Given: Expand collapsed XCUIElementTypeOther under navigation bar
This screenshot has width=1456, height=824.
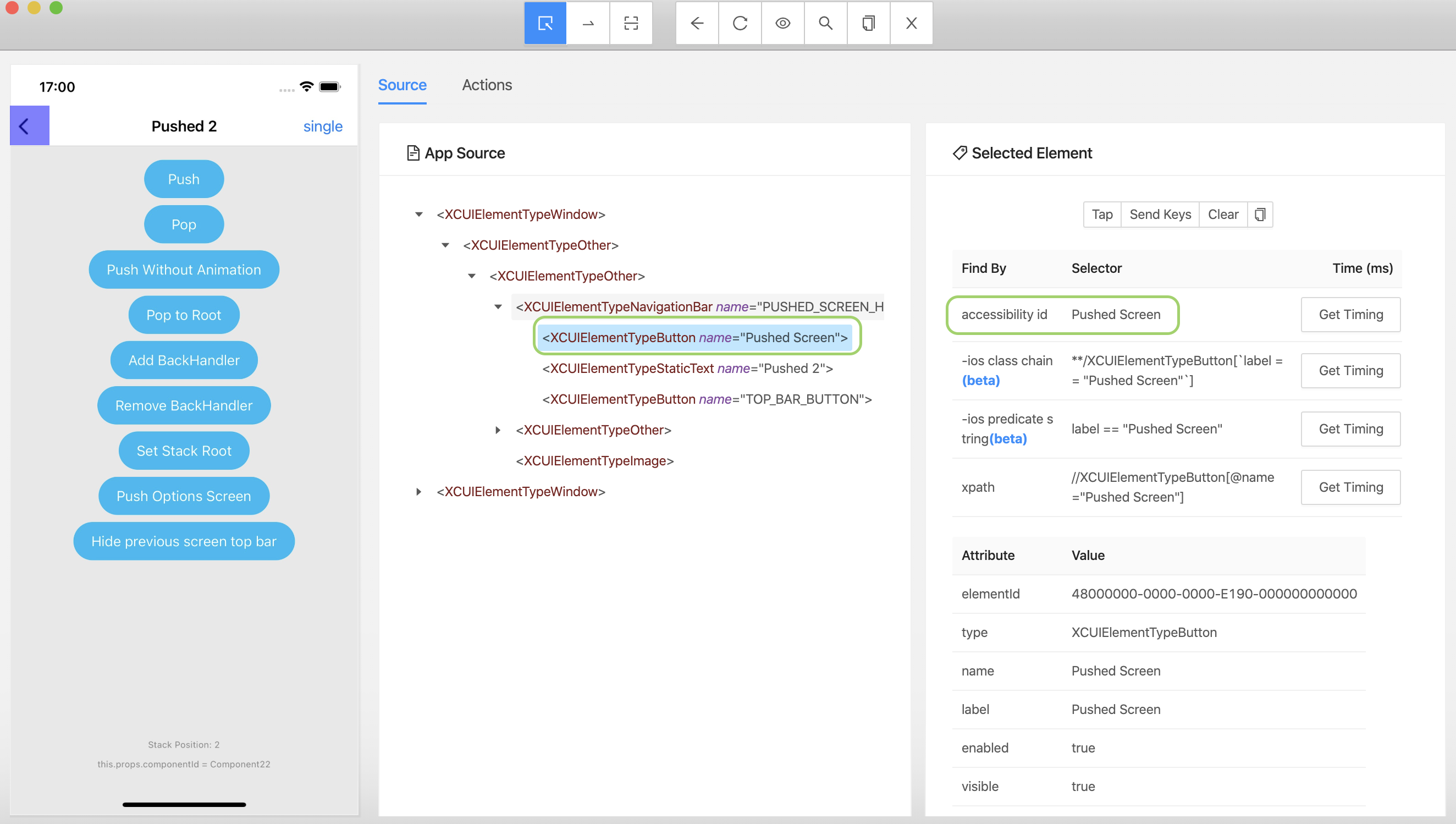Looking at the screenshot, I should 498,430.
